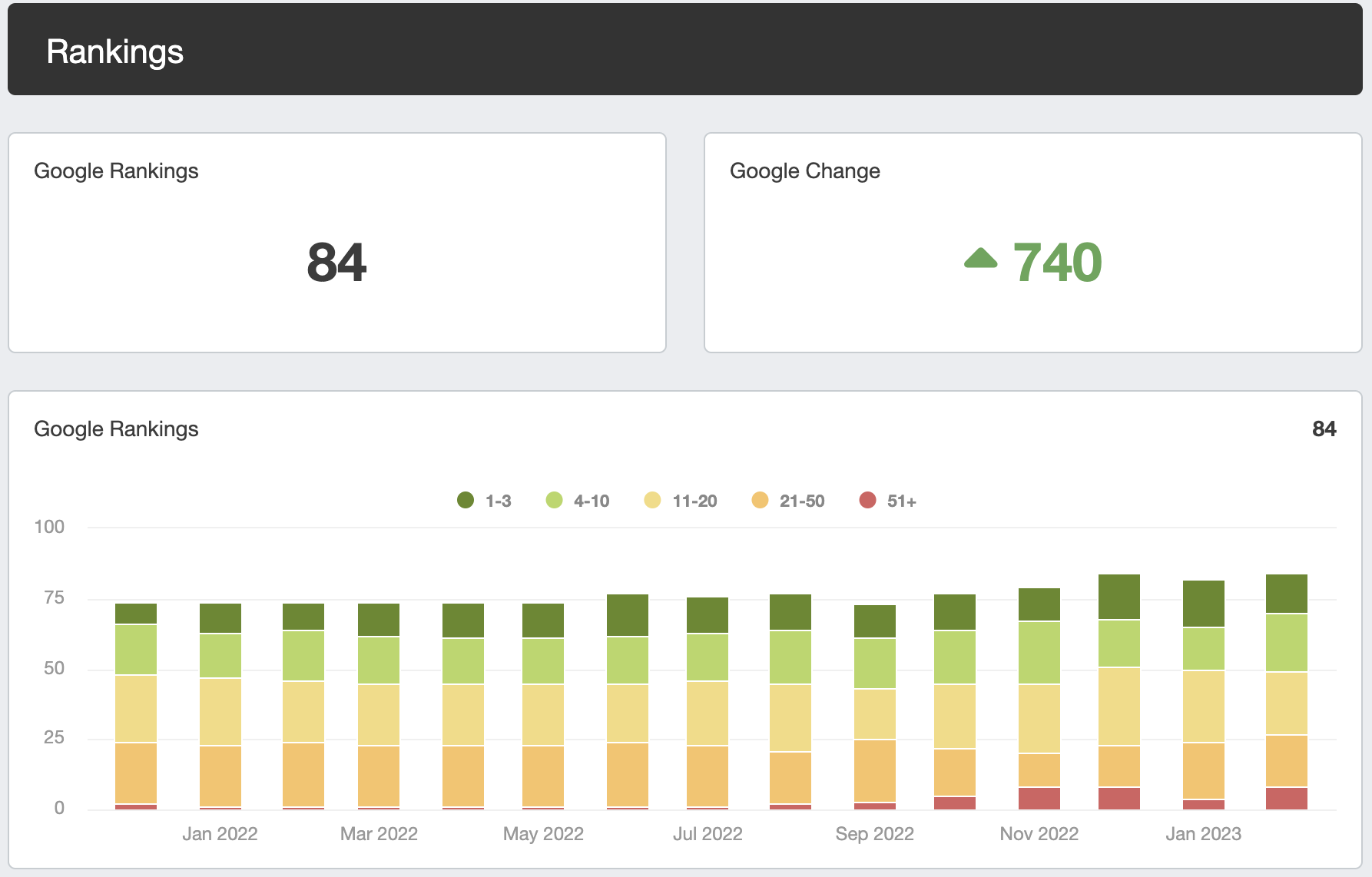Click the Rankings header title
The height and width of the screenshot is (877, 1372).
click(x=115, y=51)
